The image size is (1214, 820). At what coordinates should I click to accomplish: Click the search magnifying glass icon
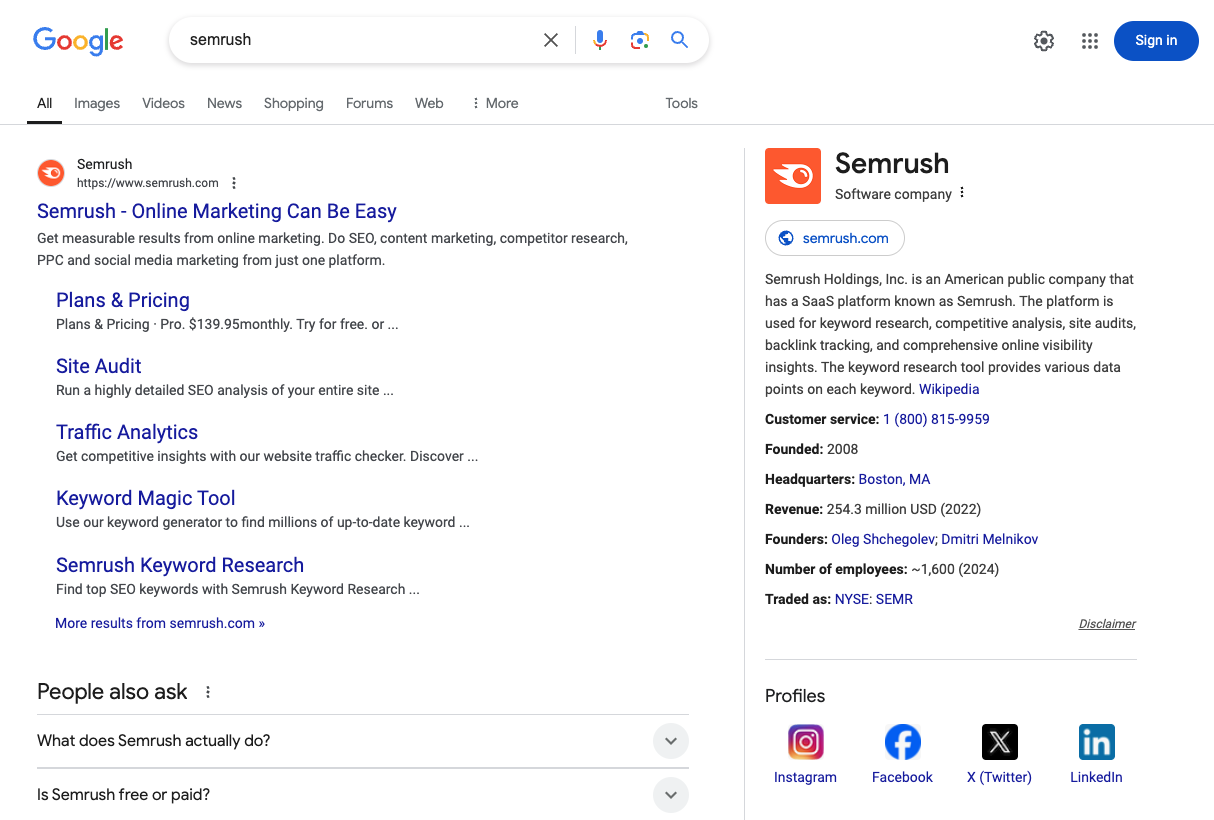pos(679,39)
